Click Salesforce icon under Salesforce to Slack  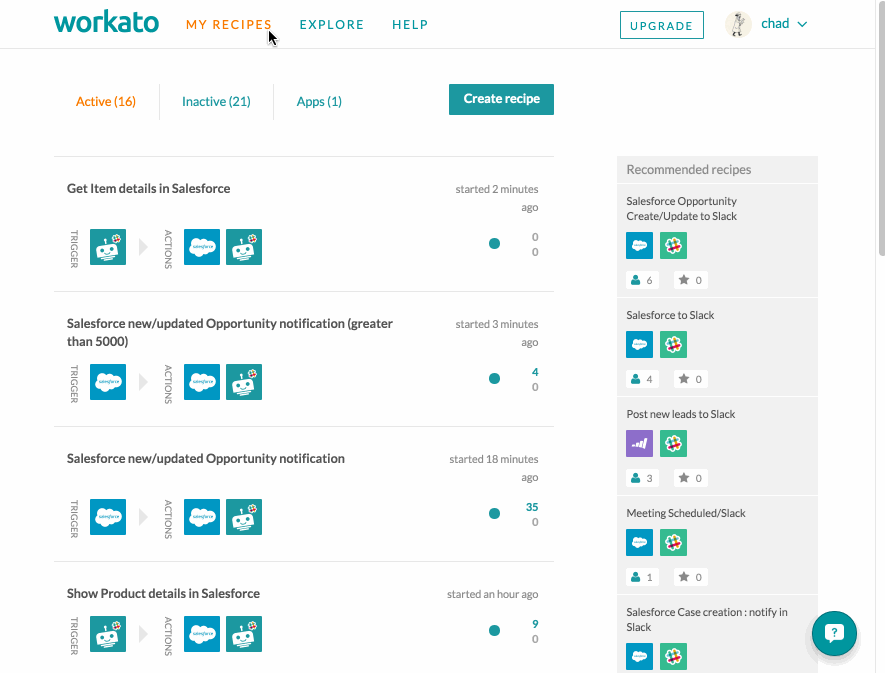pyautogui.click(x=639, y=344)
